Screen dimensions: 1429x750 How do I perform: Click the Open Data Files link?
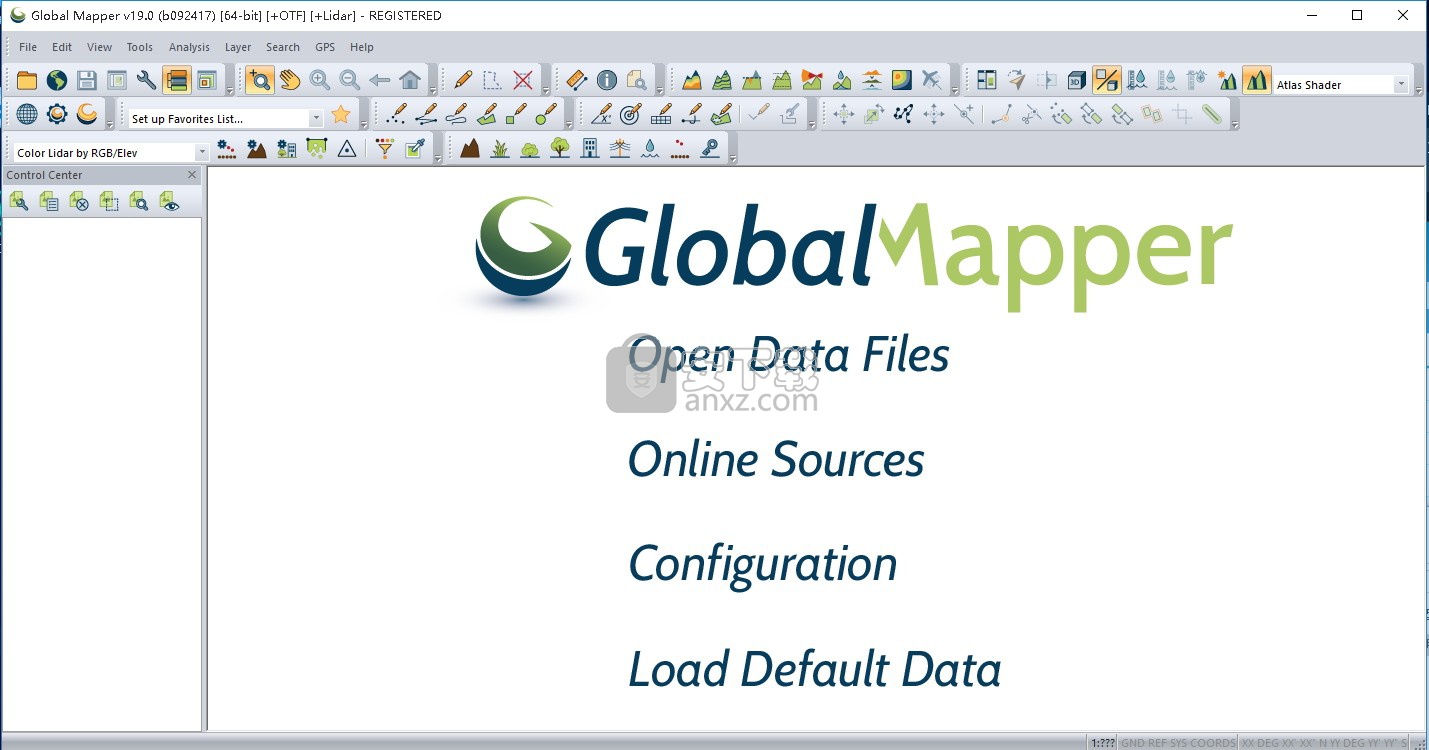click(788, 355)
